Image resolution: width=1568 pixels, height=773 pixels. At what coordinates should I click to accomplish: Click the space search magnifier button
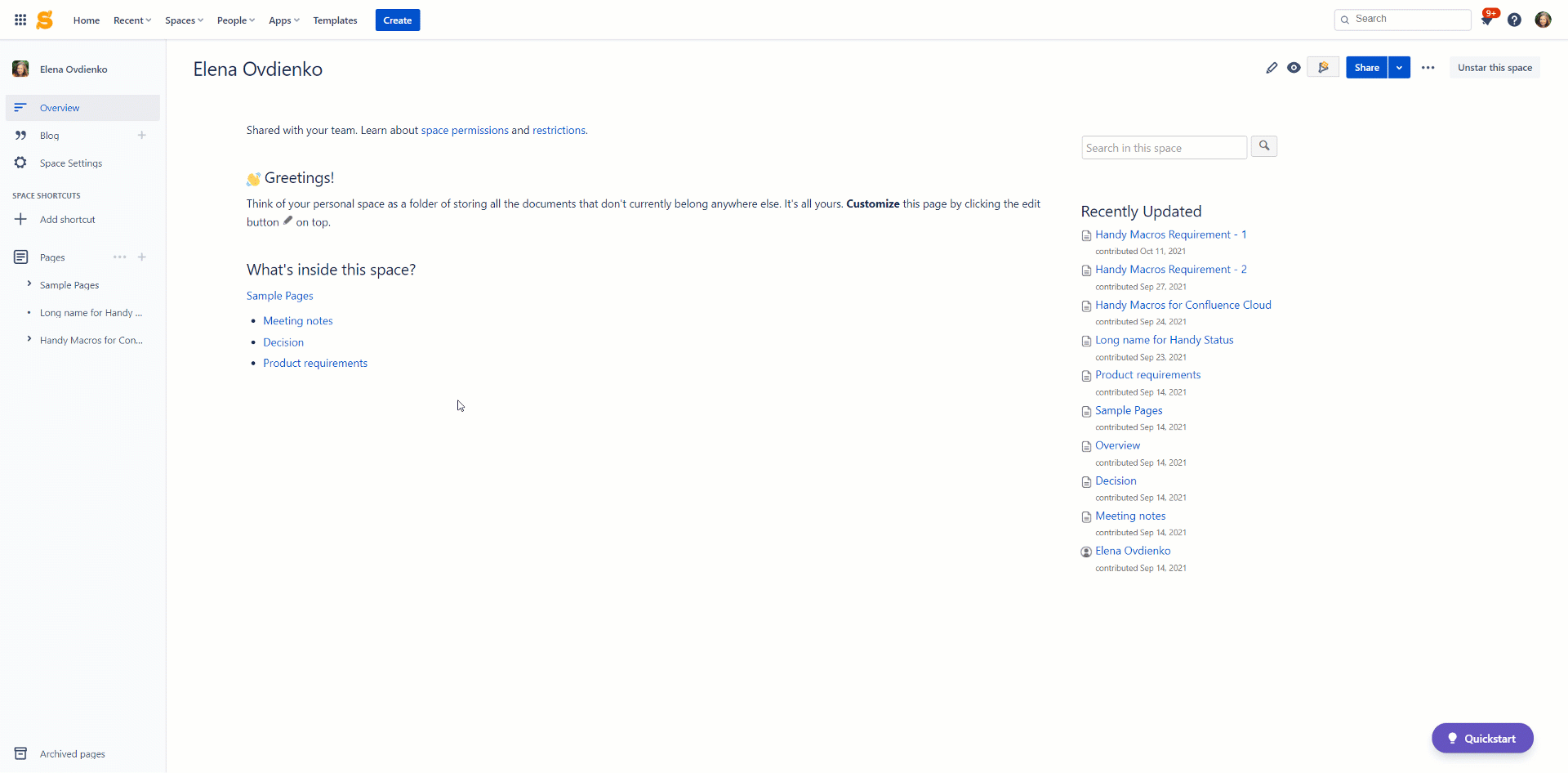click(x=1263, y=146)
